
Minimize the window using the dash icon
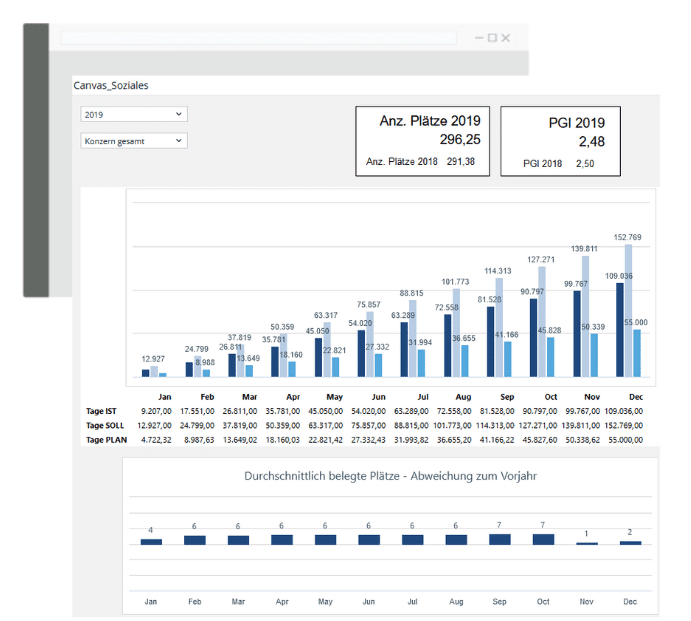(x=479, y=38)
